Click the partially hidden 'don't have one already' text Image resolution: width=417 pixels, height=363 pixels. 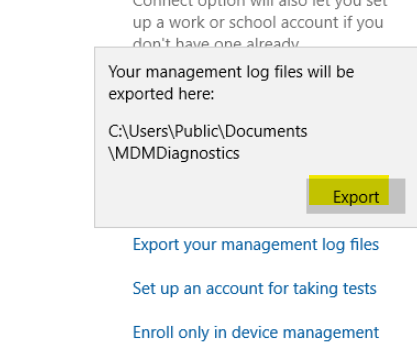pyautogui.click(x=216, y=43)
